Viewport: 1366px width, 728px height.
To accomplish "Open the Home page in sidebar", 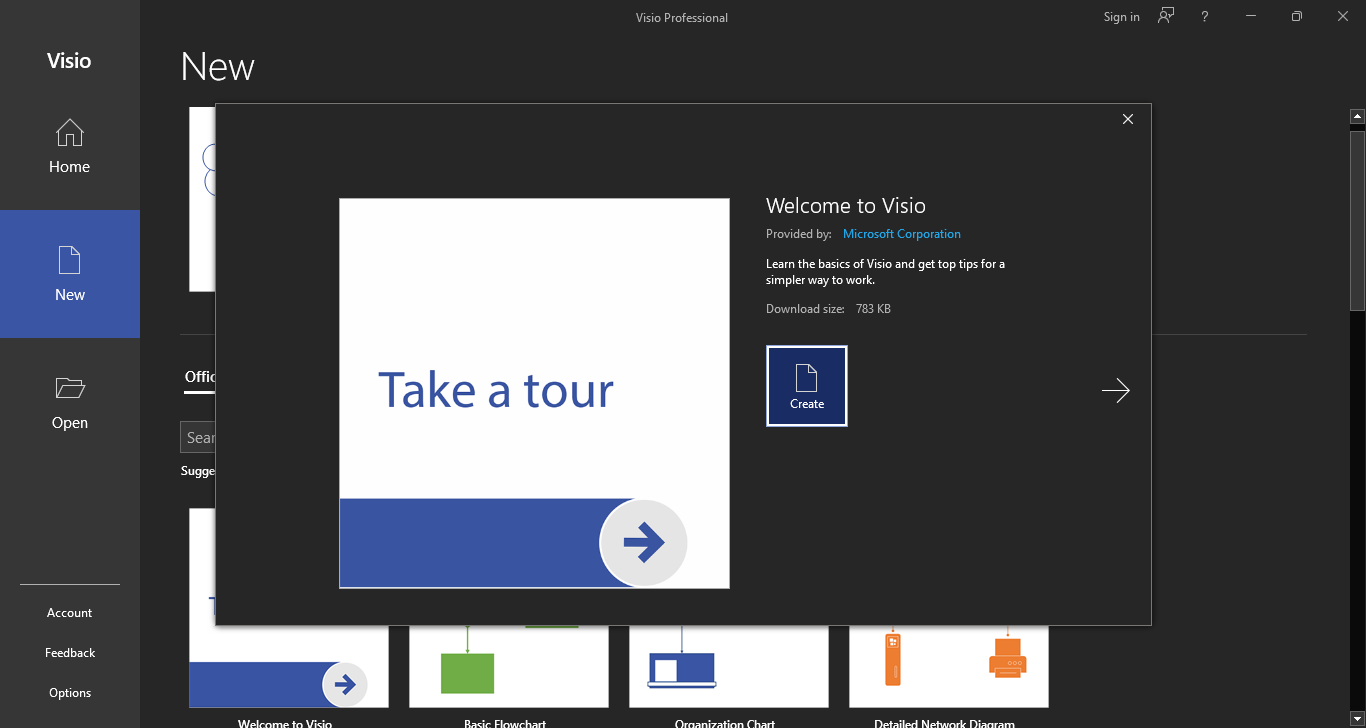I will click(70, 146).
